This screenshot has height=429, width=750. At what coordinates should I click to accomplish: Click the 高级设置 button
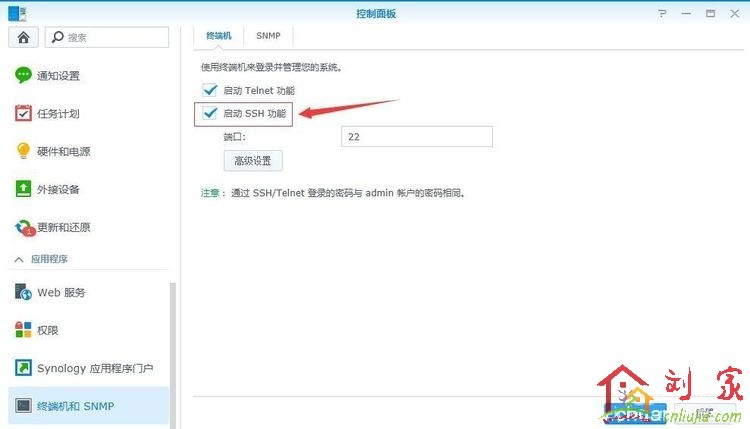[x=252, y=161]
